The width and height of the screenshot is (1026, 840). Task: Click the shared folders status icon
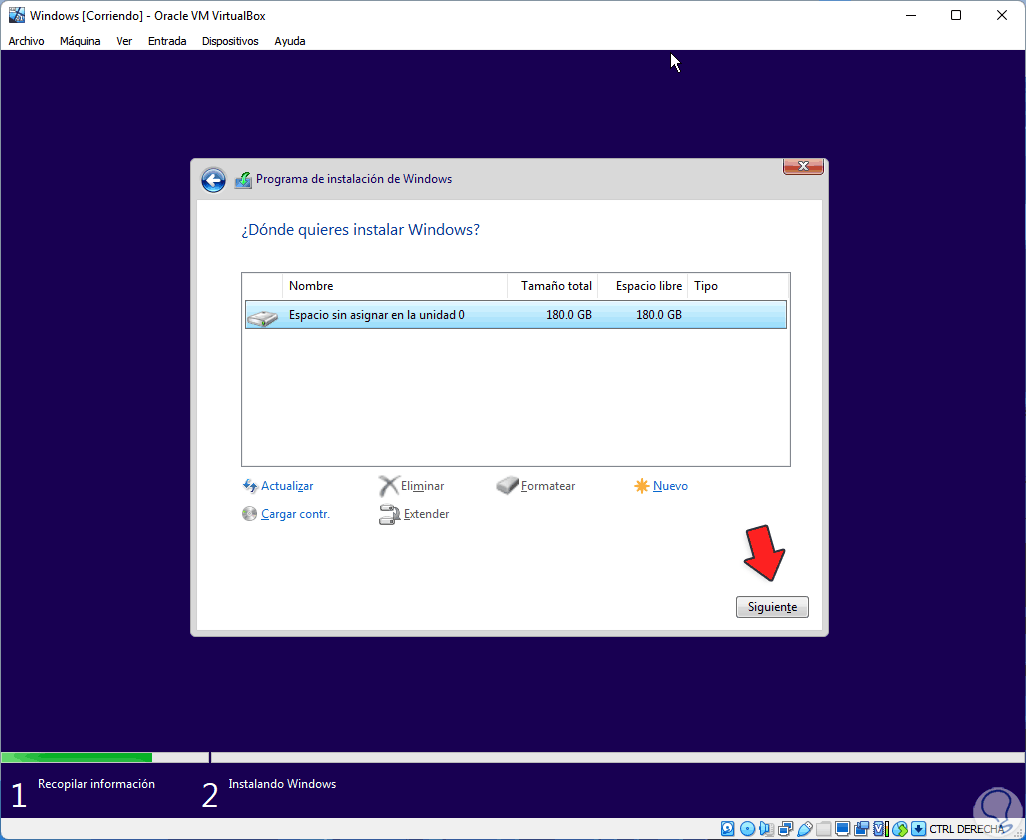824,829
